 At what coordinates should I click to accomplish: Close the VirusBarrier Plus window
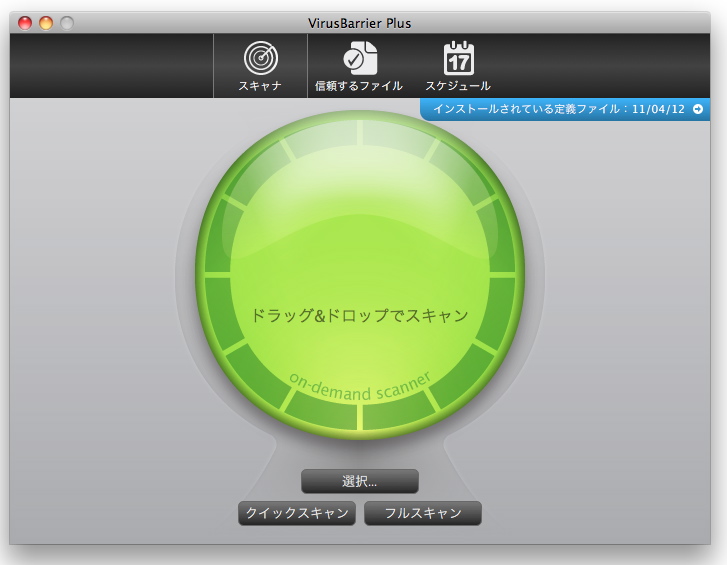25,23
